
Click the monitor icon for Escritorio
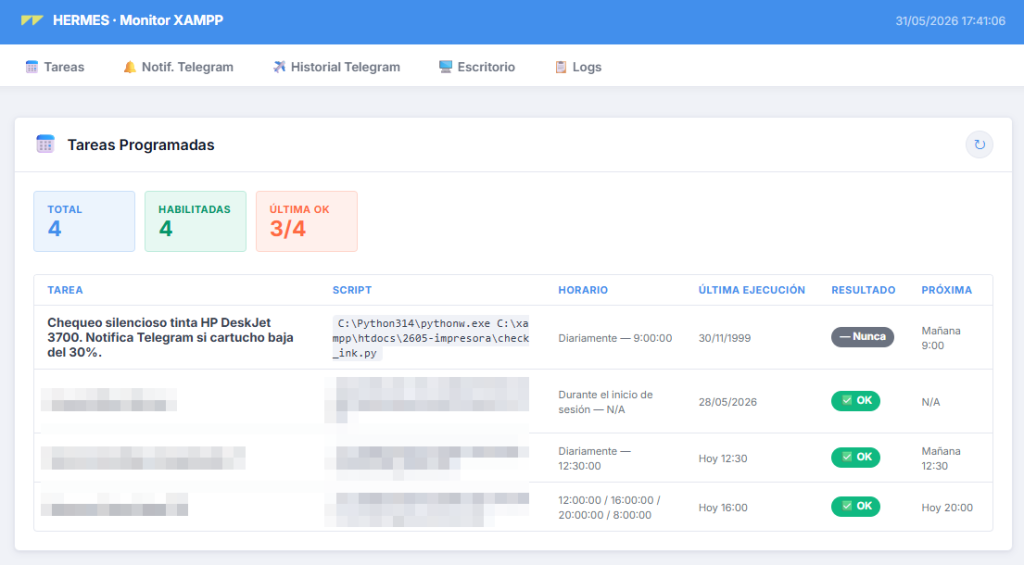pos(445,67)
